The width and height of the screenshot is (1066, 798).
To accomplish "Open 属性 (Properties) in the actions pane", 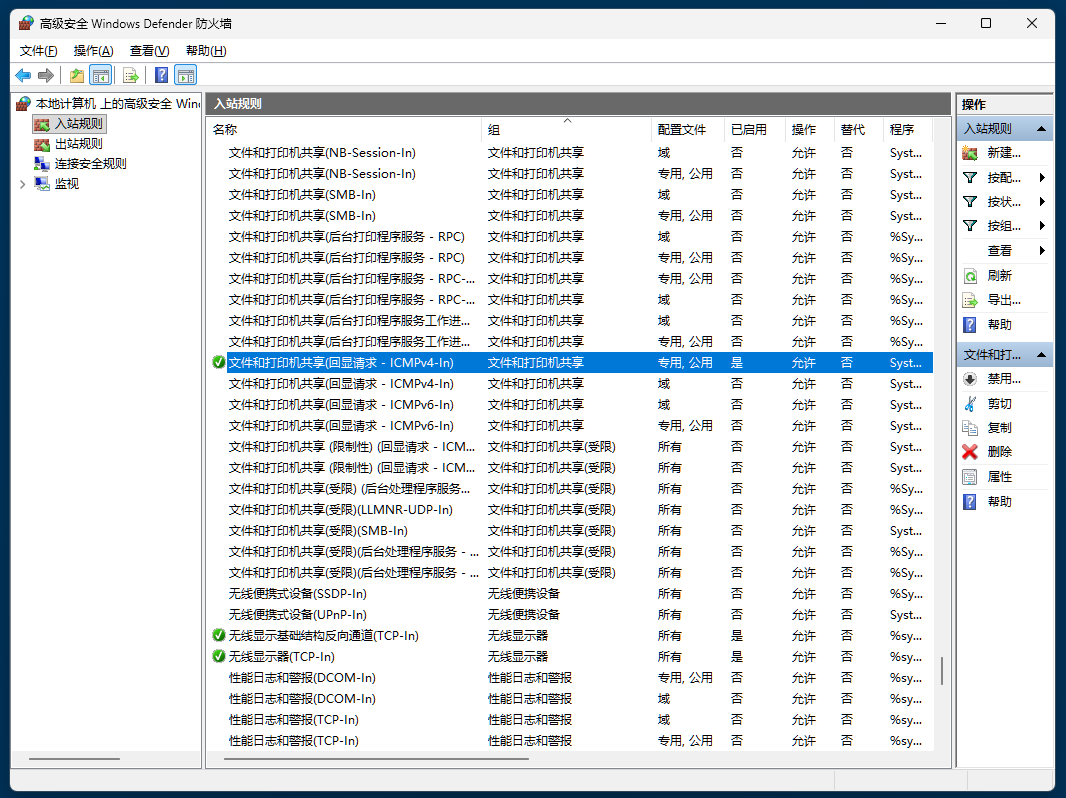I will pos(999,477).
